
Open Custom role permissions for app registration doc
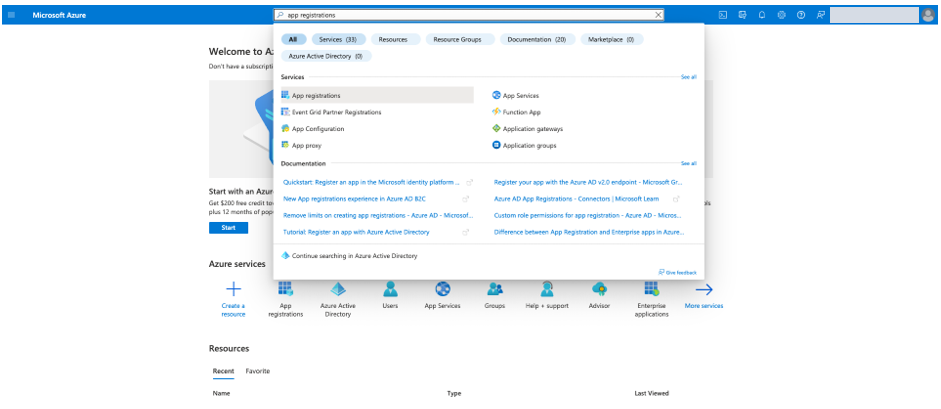pos(588,215)
